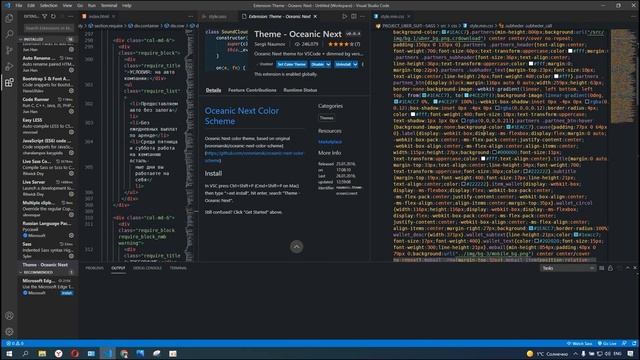This screenshot has height=360, width=640.
Task: Open the Extensions view icon
Action: tap(9, 82)
